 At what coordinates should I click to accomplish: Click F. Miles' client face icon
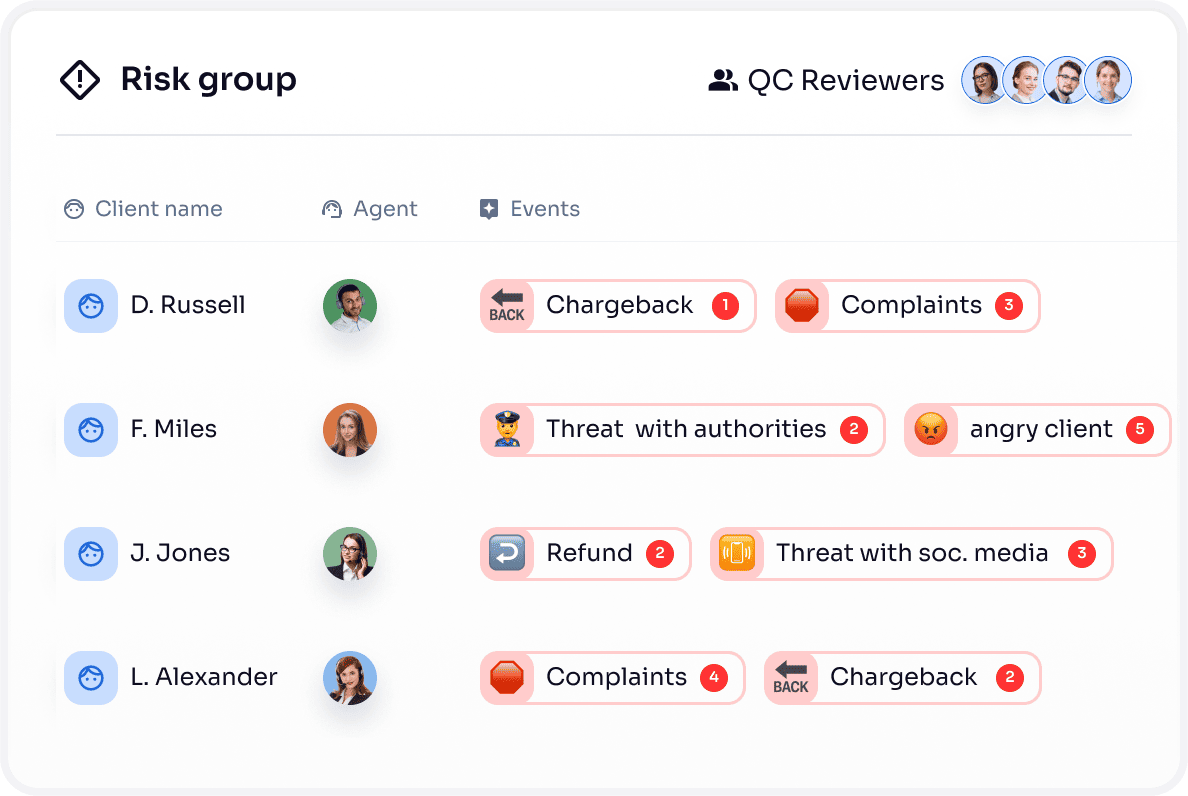tap(91, 430)
